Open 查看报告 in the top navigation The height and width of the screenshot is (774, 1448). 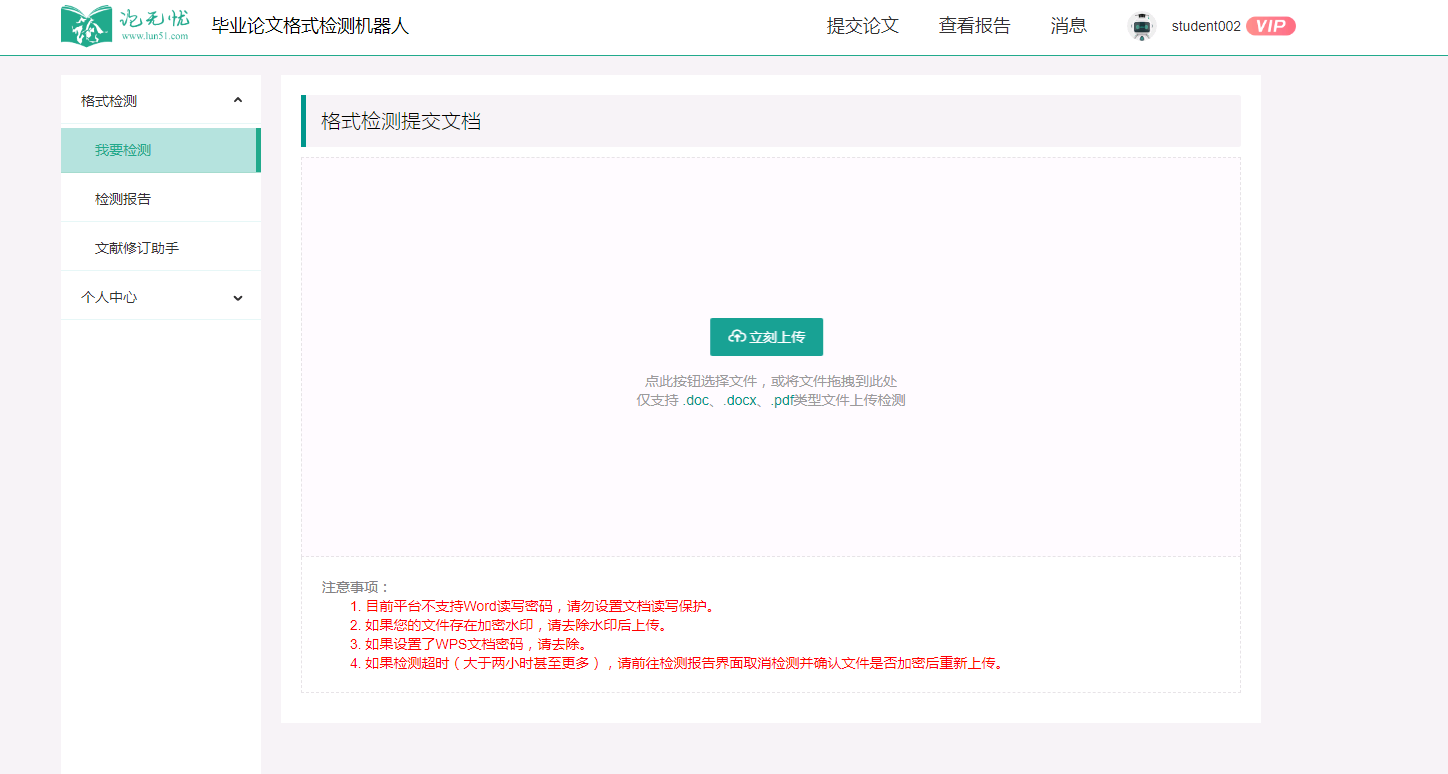974,26
